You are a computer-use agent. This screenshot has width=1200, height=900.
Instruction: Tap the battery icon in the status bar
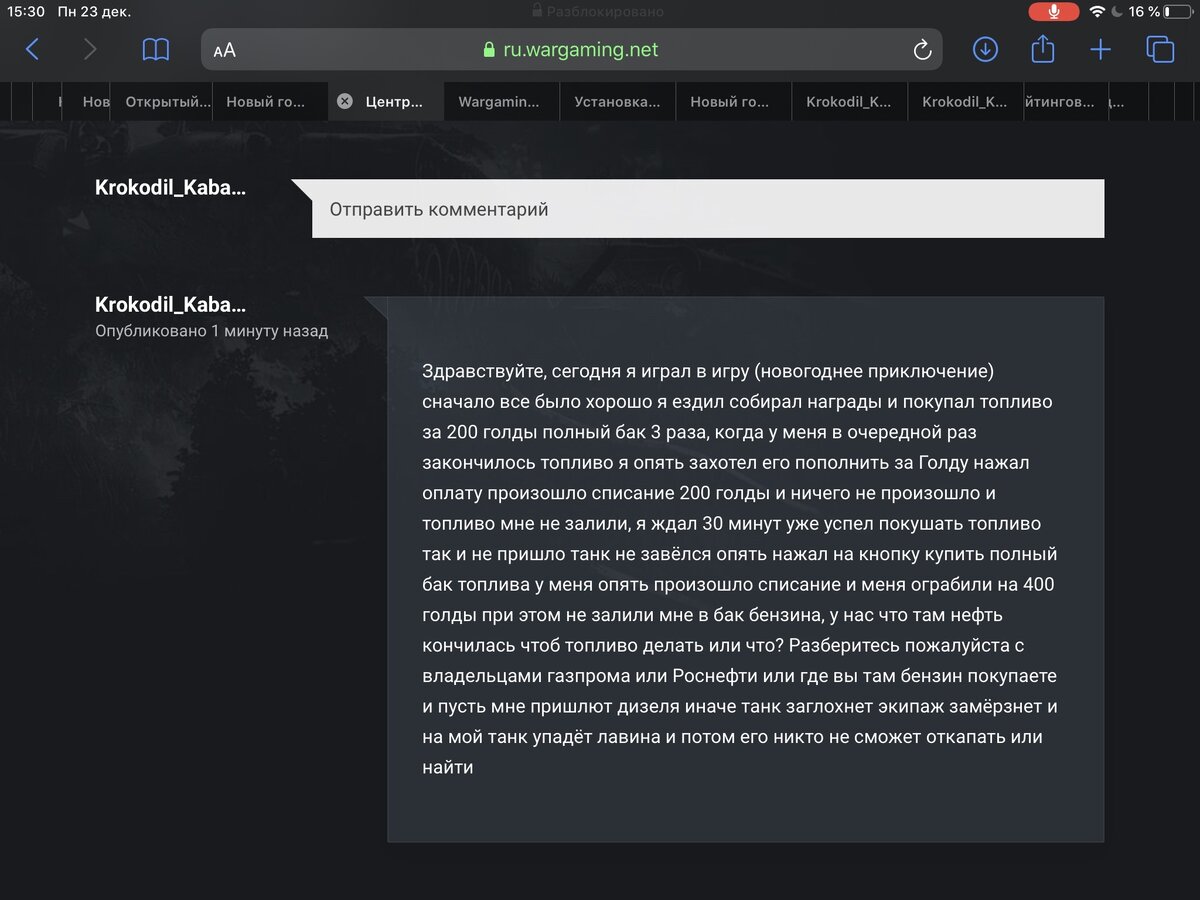coord(1179,12)
